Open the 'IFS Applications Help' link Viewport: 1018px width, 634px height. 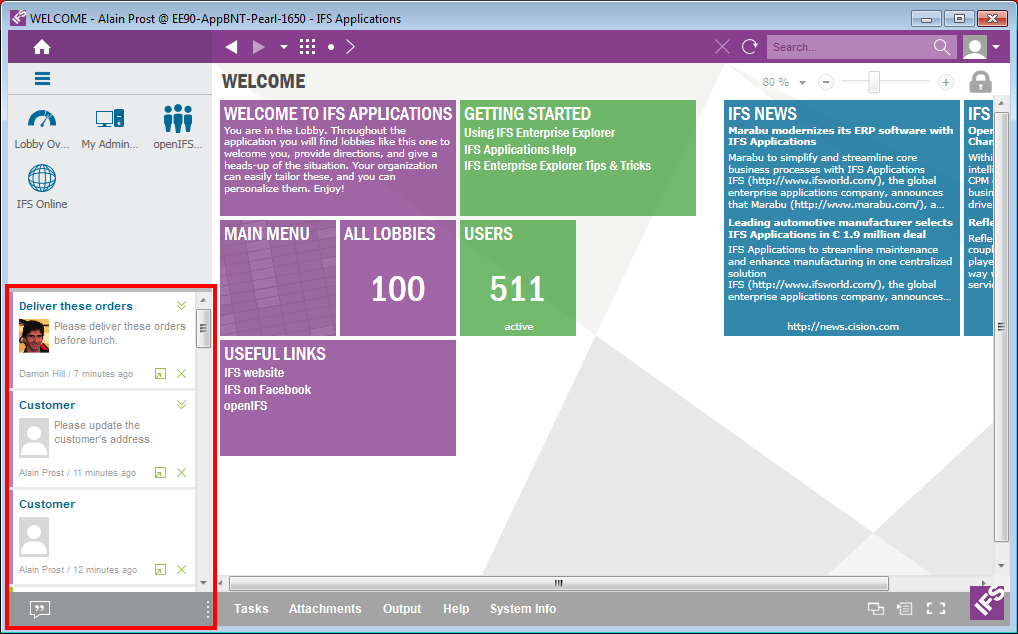520,150
